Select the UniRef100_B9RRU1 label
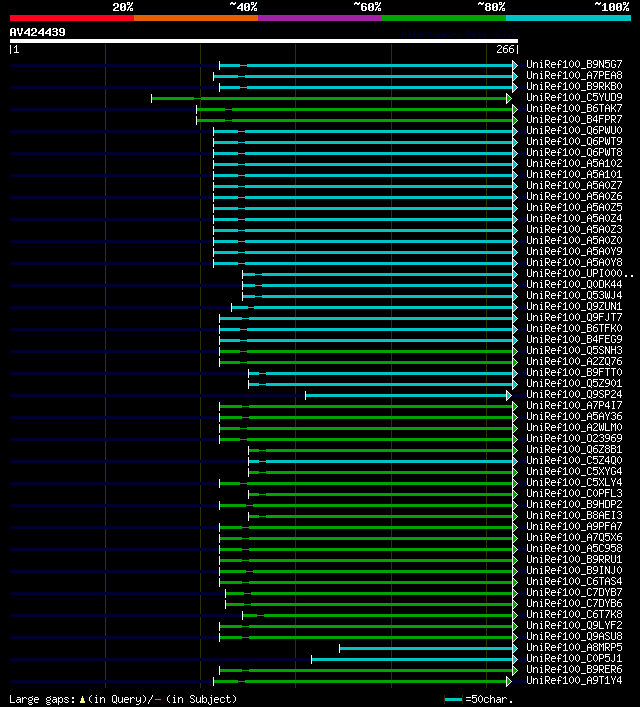Viewport: 640px width, 707px height. [x=574, y=560]
